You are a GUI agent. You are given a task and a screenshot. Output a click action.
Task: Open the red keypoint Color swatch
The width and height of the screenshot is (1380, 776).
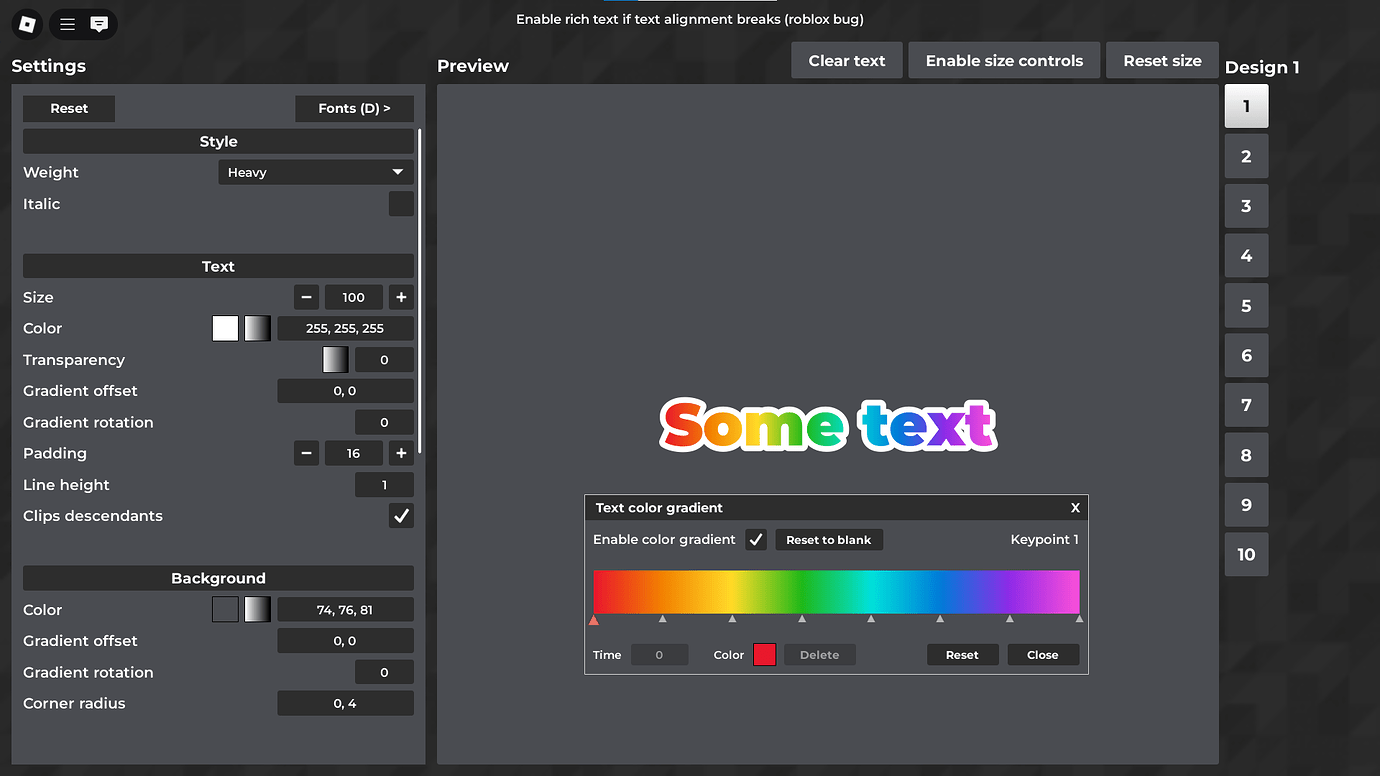(x=764, y=654)
